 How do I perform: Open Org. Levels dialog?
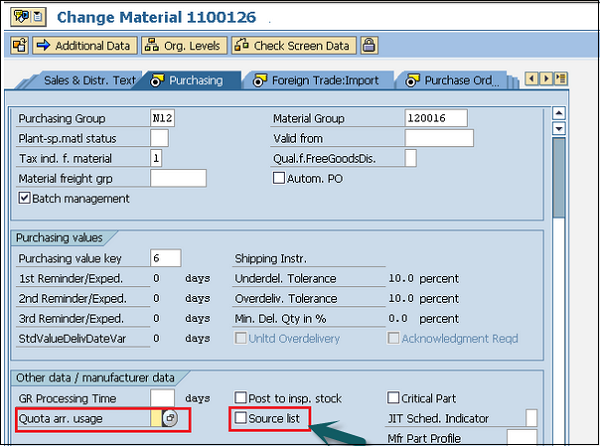[184, 46]
